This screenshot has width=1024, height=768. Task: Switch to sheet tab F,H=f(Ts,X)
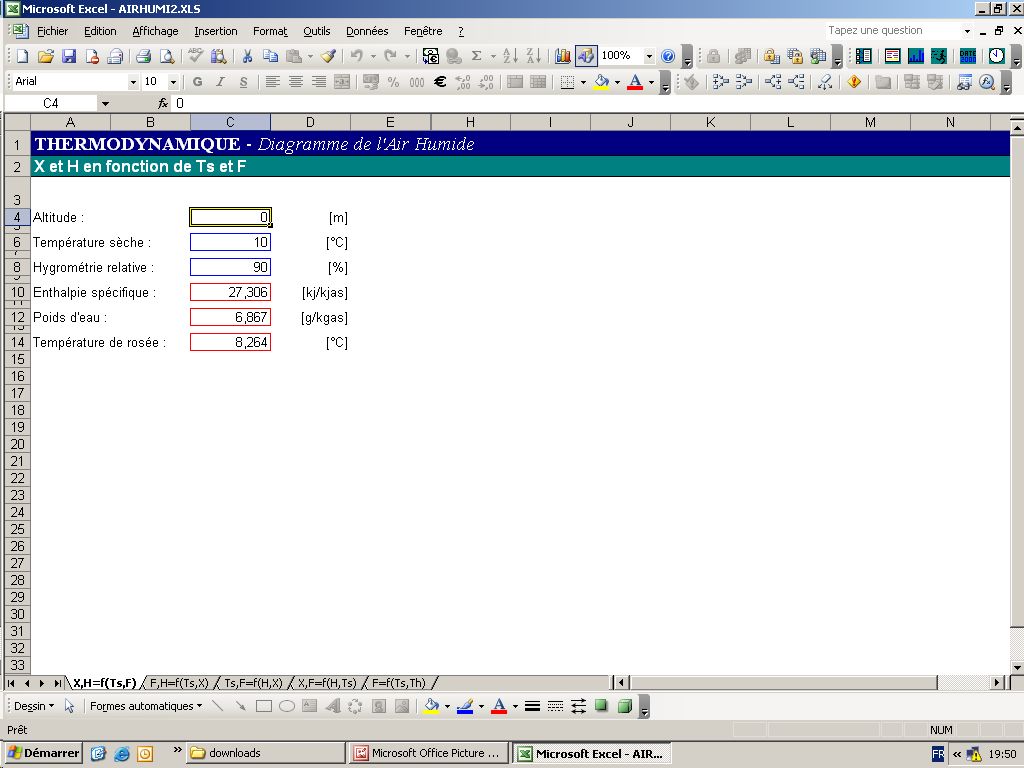point(179,683)
